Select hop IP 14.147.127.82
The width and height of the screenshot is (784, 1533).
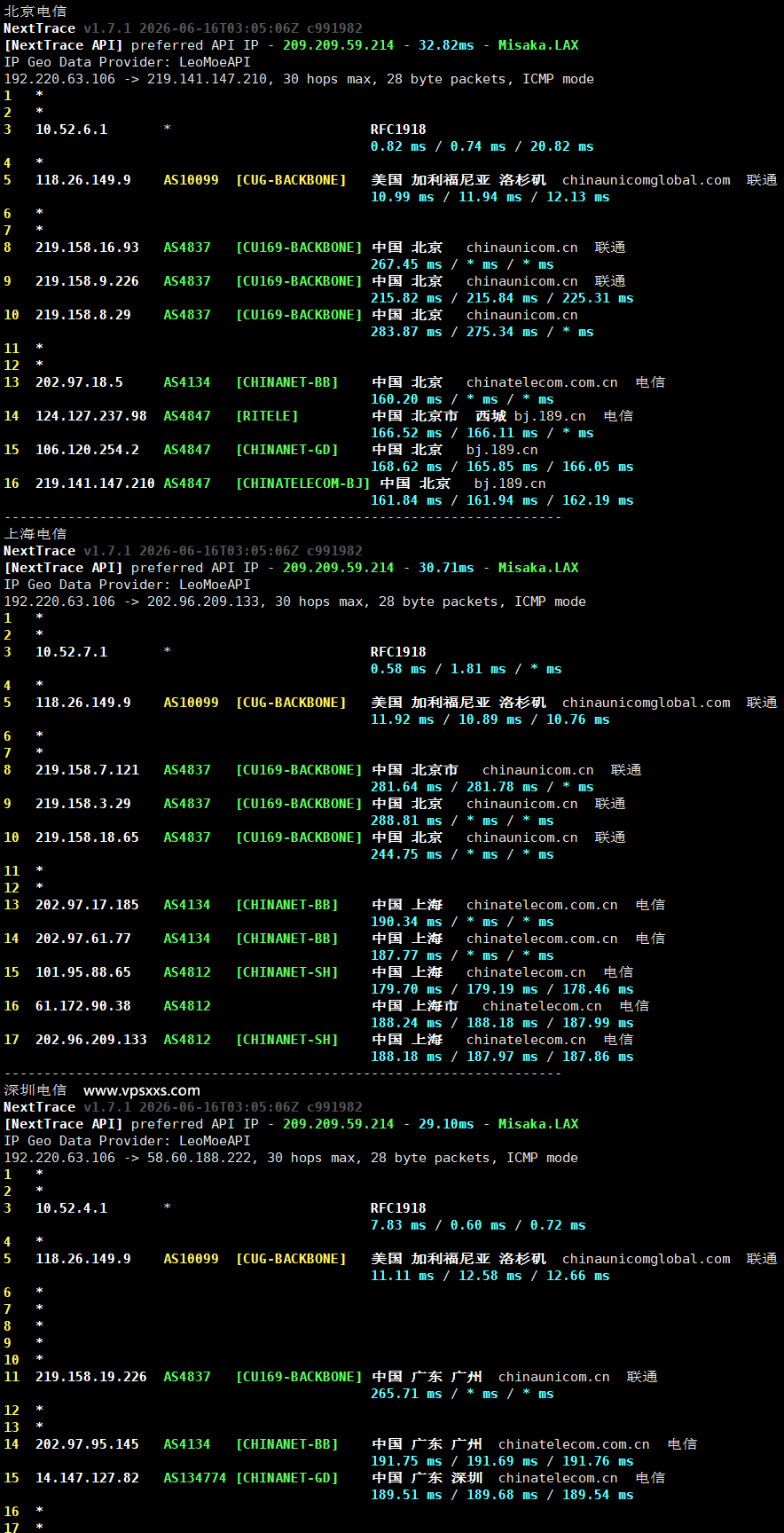[x=87, y=1478]
